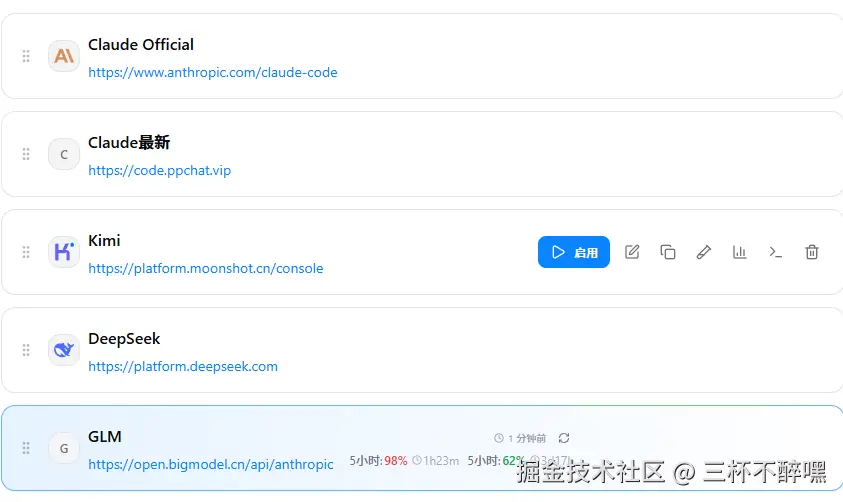Click the GLM row drag handle

(x=26, y=448)
